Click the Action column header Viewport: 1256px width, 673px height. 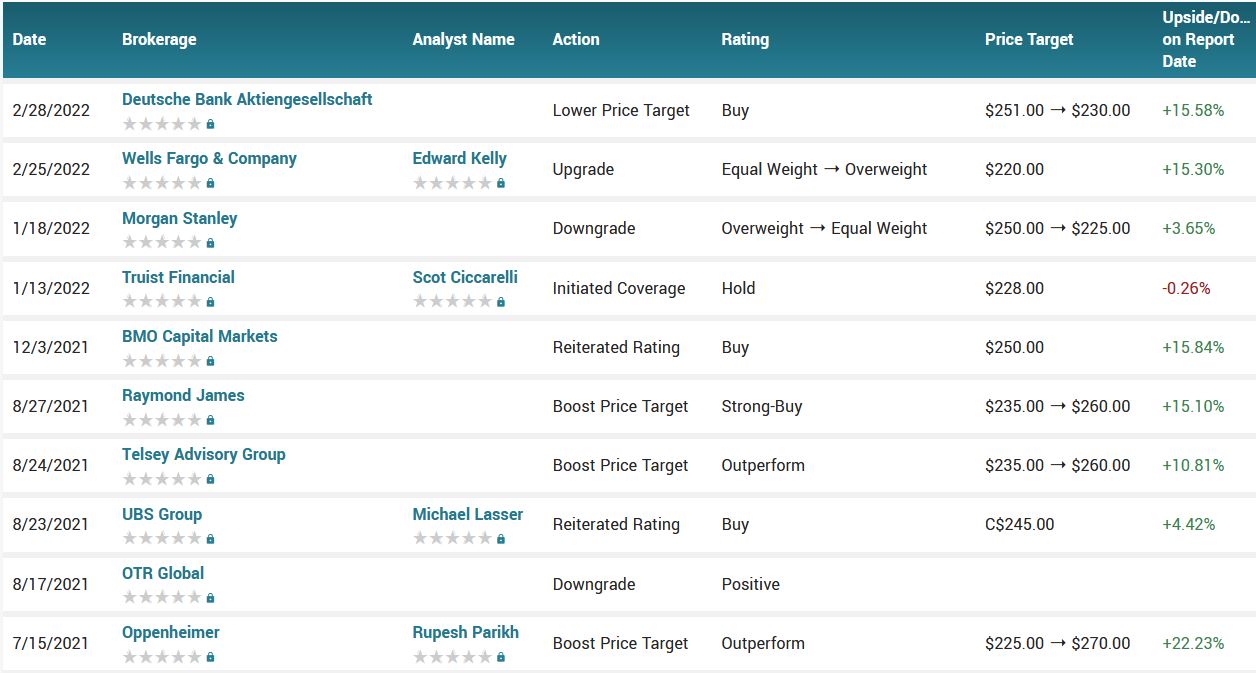[x=576, y=40]
